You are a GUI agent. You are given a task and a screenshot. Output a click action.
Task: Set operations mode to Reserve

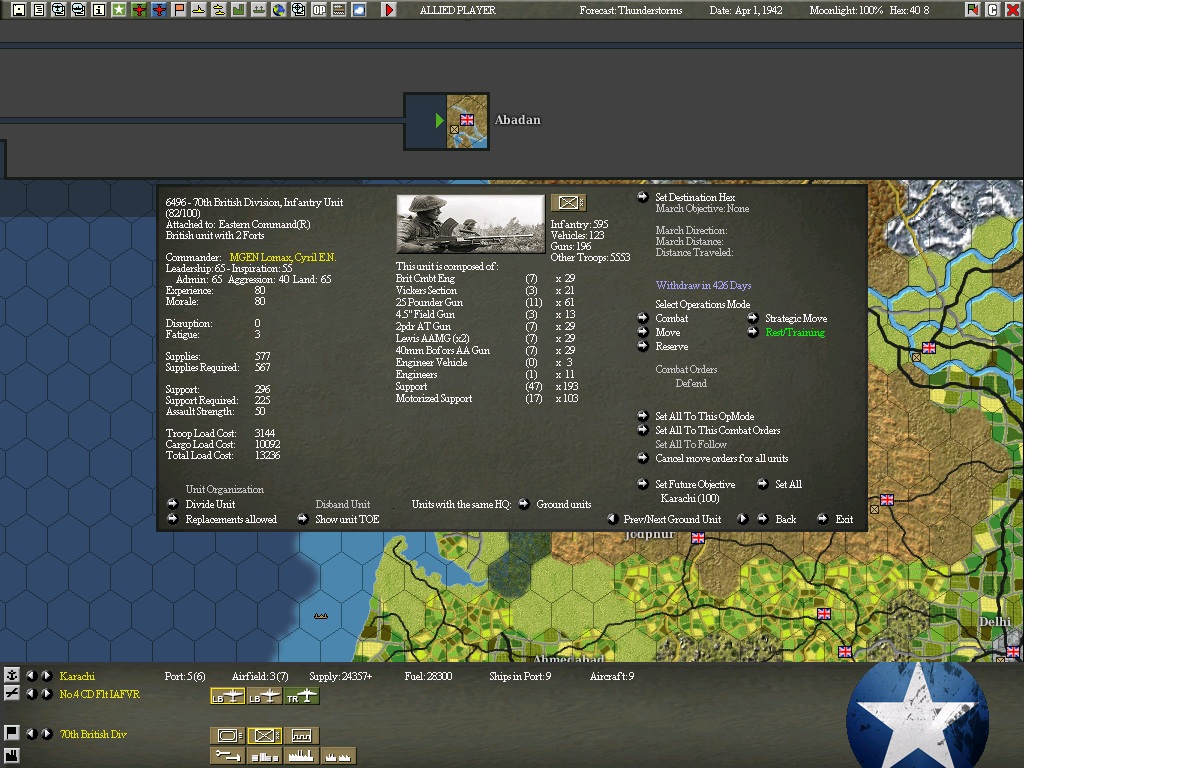(643, 346)
